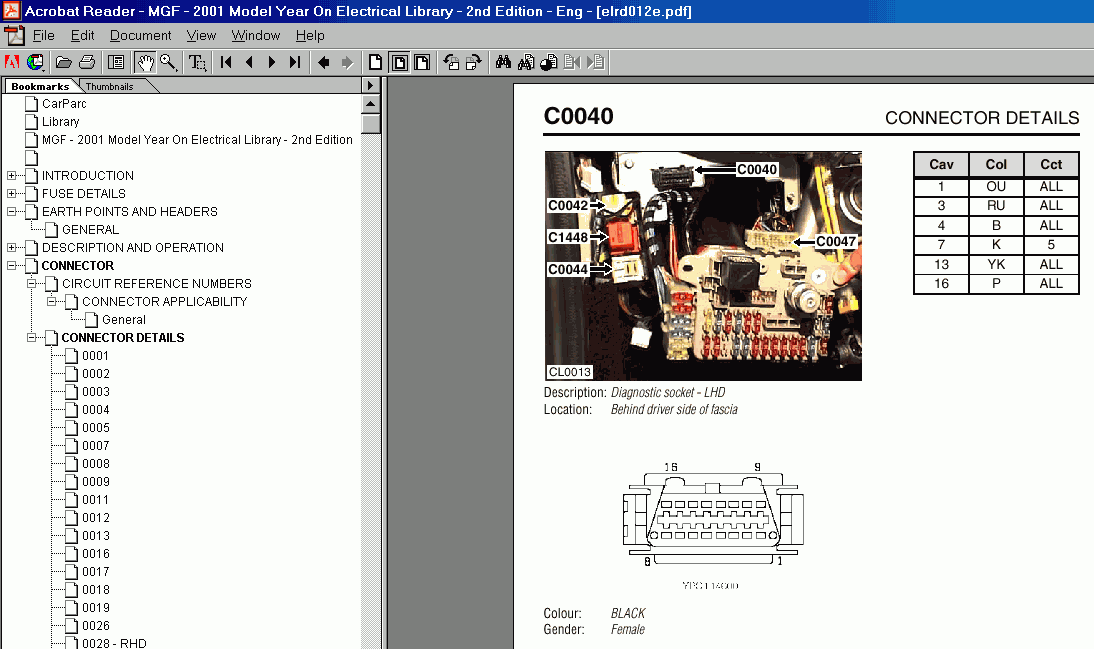This screenshot has height=649, width=1094.
Task: Select the Bookmarks tab
Action: pos(40,87)
